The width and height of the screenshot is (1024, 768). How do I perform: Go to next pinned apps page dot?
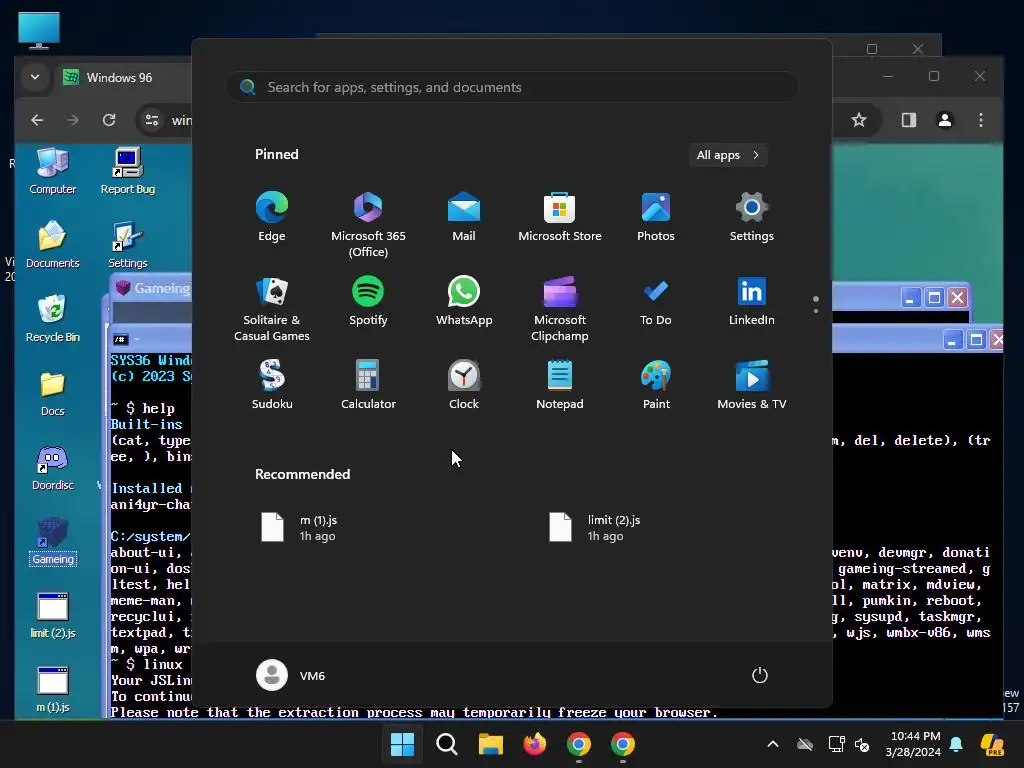point(816,311)
